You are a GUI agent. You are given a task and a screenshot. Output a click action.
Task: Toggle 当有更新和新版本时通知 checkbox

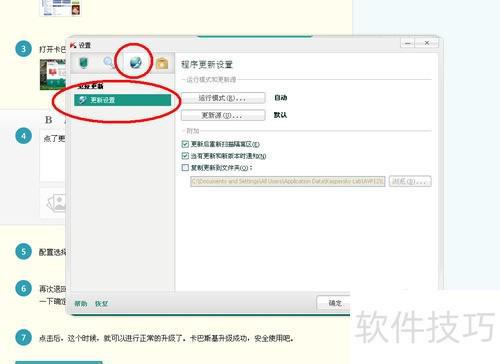point(185,156)
